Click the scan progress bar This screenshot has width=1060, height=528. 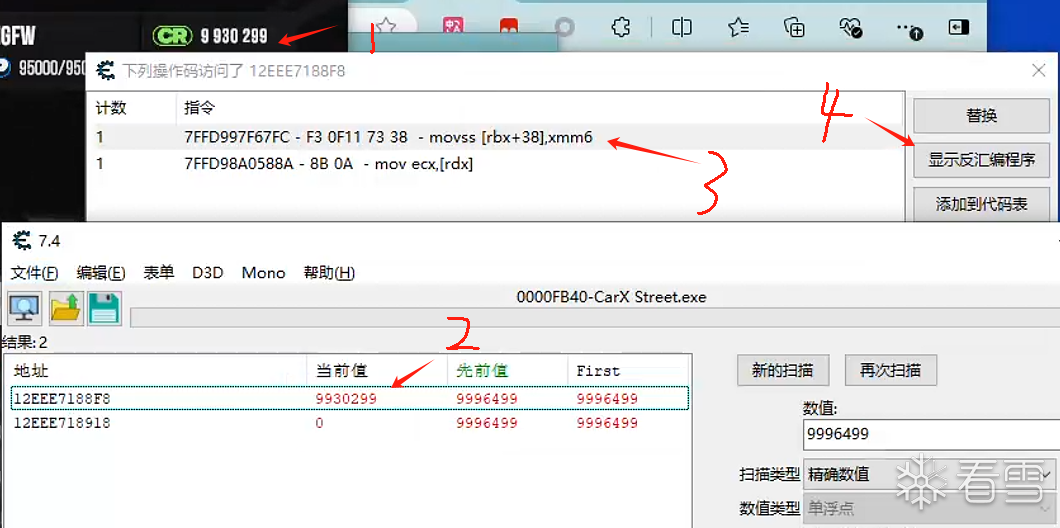[594, 317]
